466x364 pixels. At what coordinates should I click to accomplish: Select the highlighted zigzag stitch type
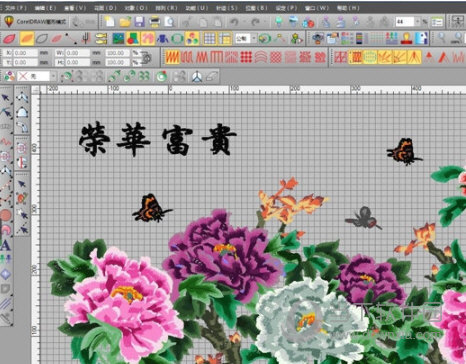tap(172, 57)
